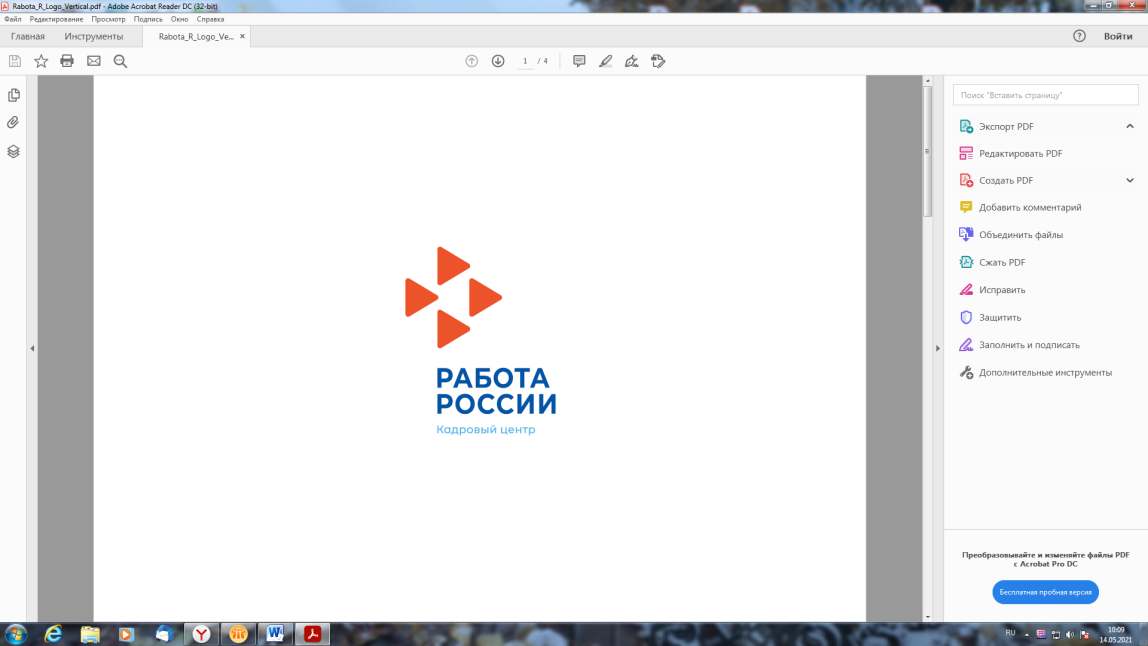Select the Rabota_R_Logo_Ve... document tab
Viewport: 1148px width, 646px height.
point(195,37)
